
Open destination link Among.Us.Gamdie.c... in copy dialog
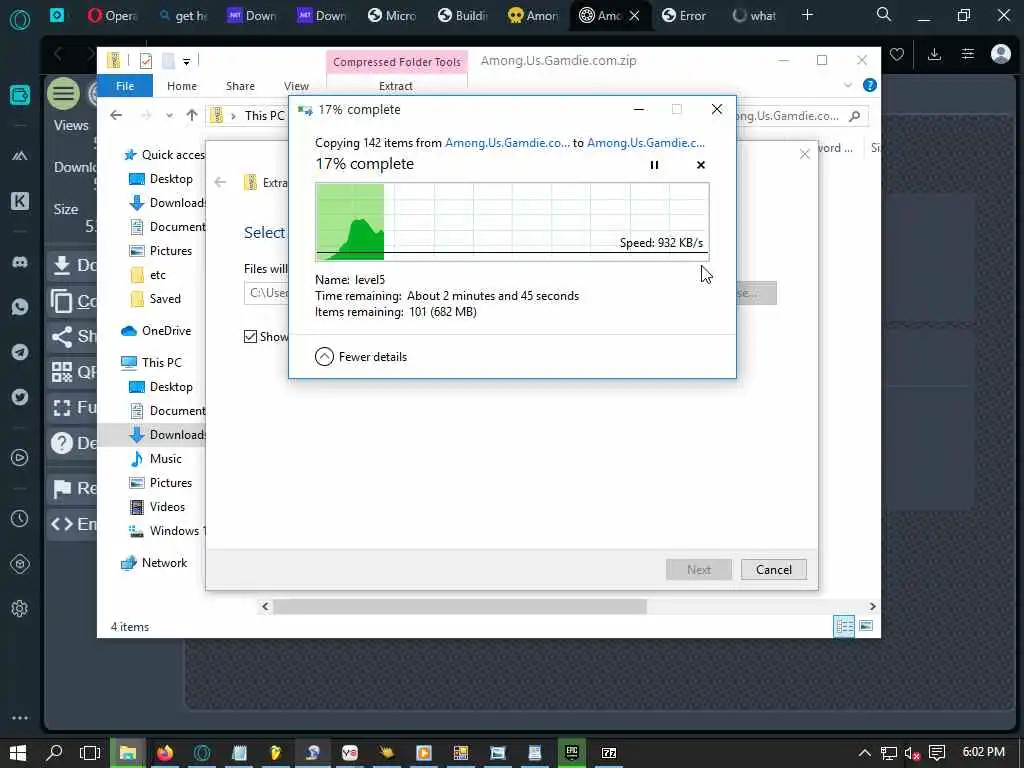coord(645,143)
